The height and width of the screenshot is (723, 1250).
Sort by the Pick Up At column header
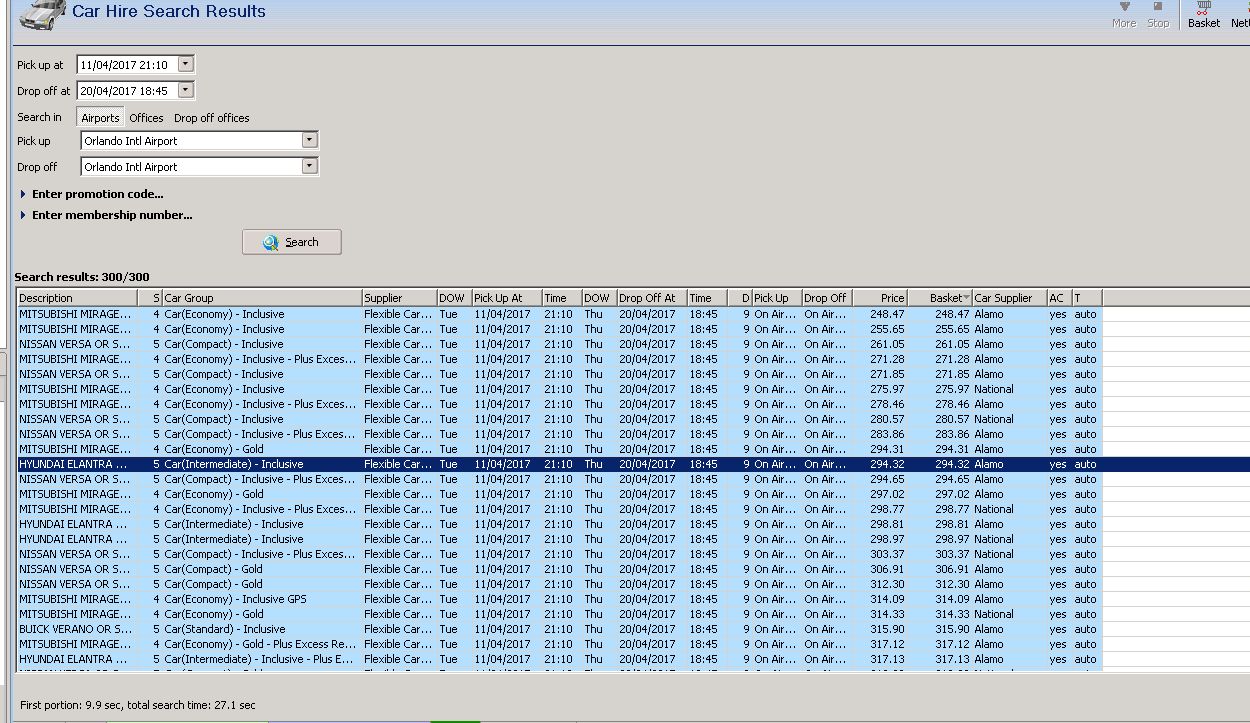click(507, 298)
